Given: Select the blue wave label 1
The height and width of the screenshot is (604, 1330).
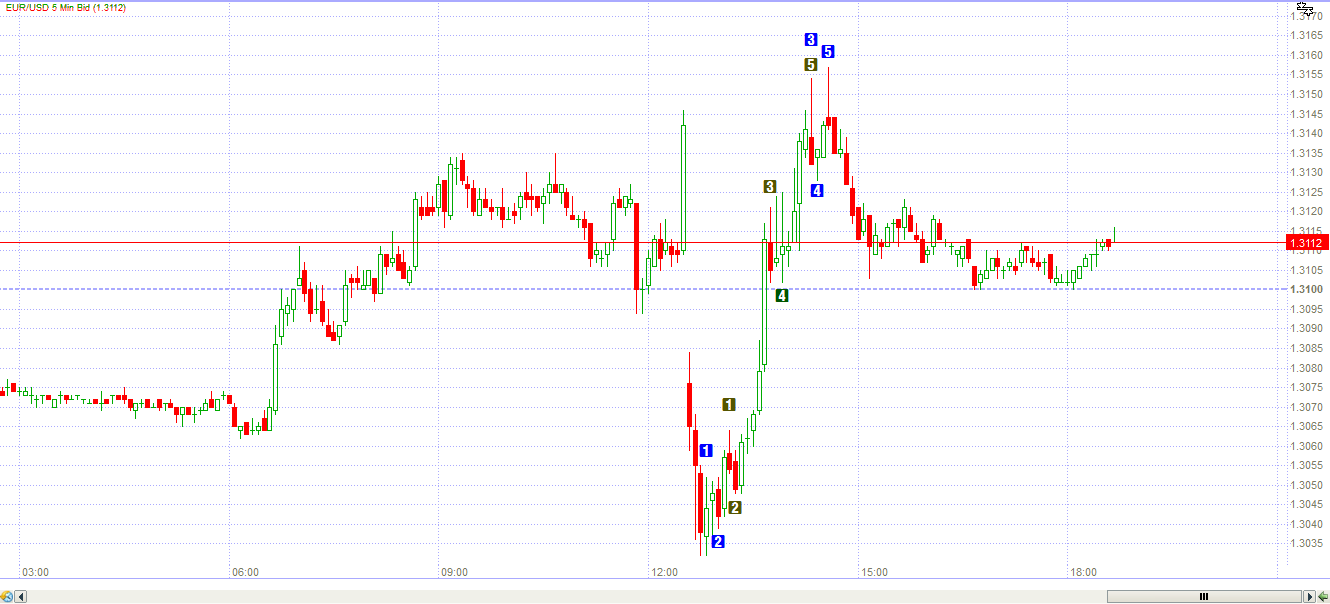Looking at the screenshot, I should tap(706, 451).
